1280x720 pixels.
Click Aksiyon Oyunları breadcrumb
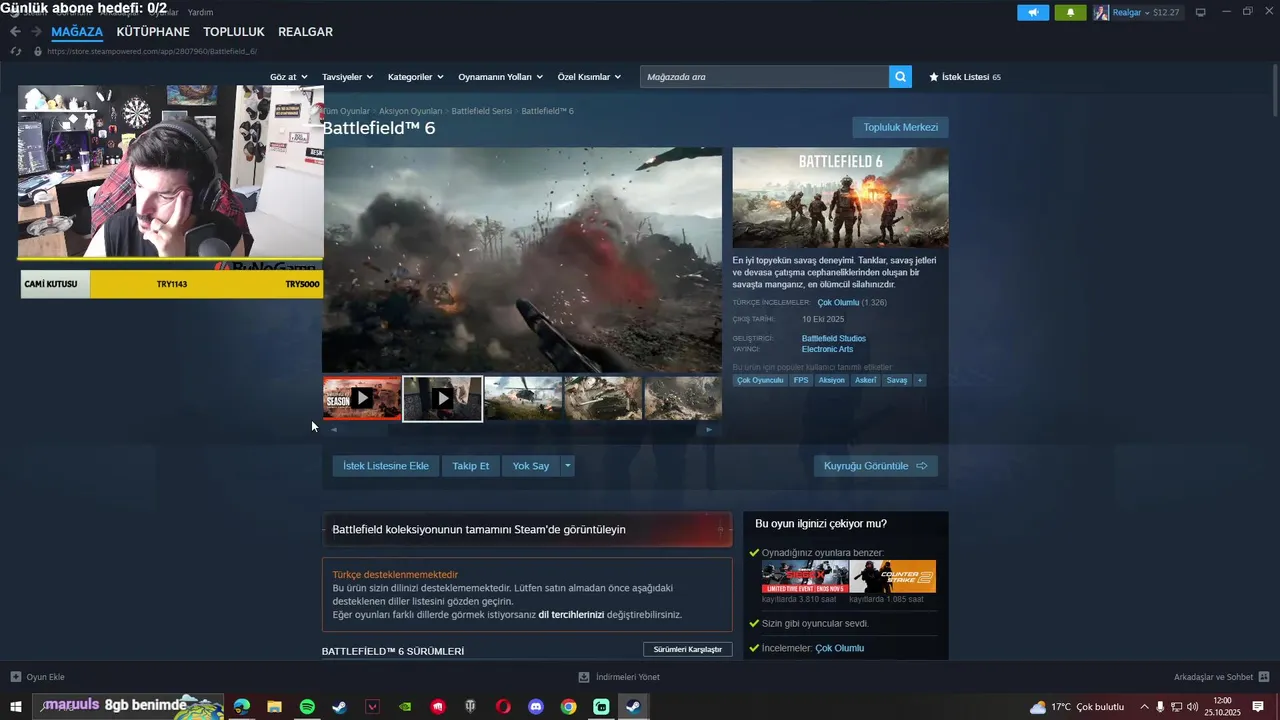coord(410,111)
